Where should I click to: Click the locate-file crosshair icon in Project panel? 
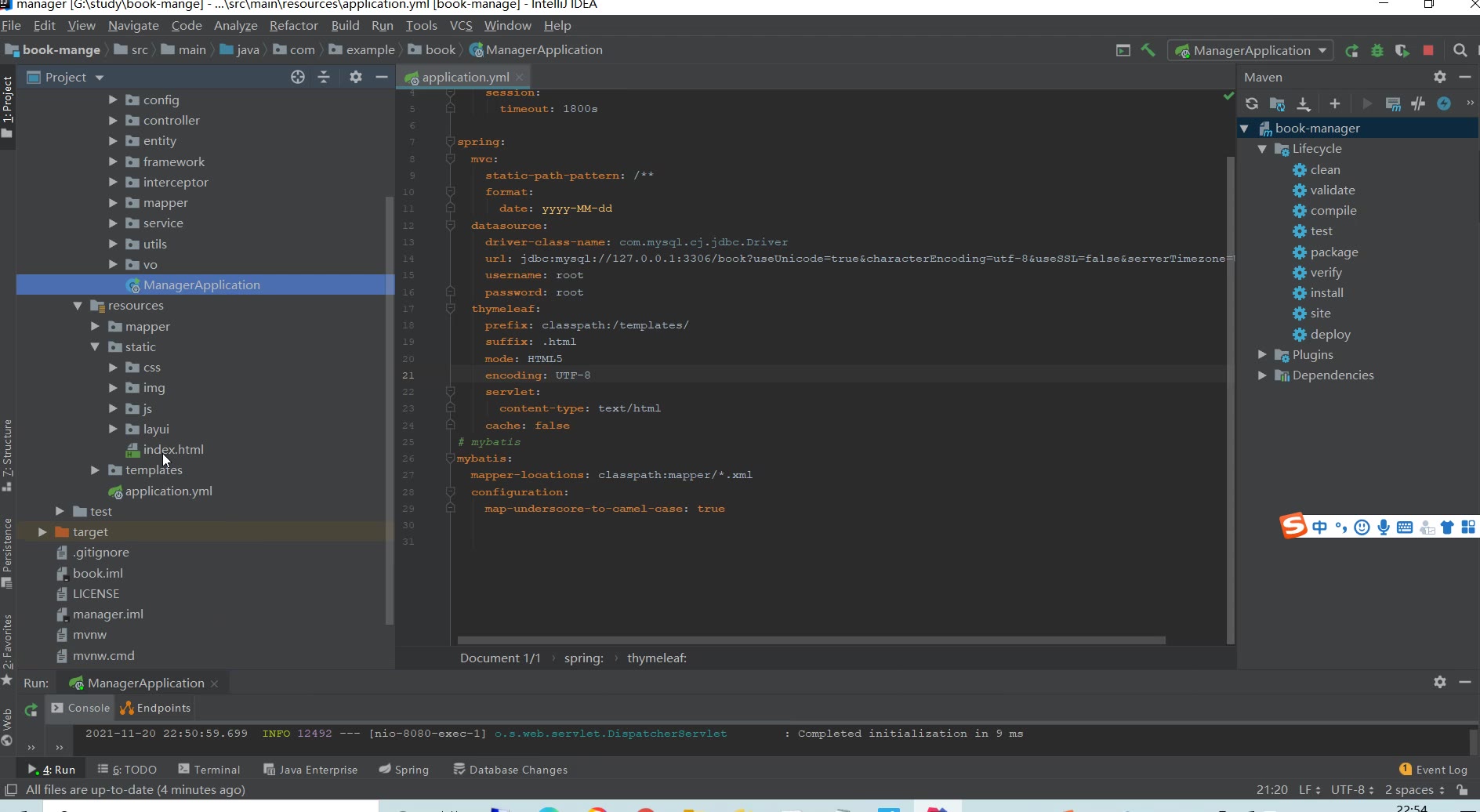pyautogui.click(x=298, y=77)
